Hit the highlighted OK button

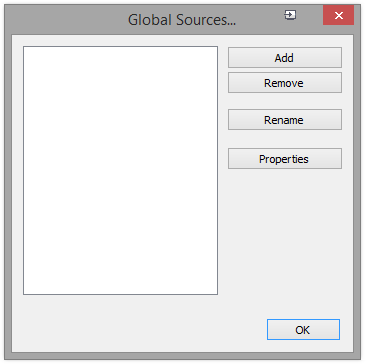pyautogui.click(x=303, y=330)
